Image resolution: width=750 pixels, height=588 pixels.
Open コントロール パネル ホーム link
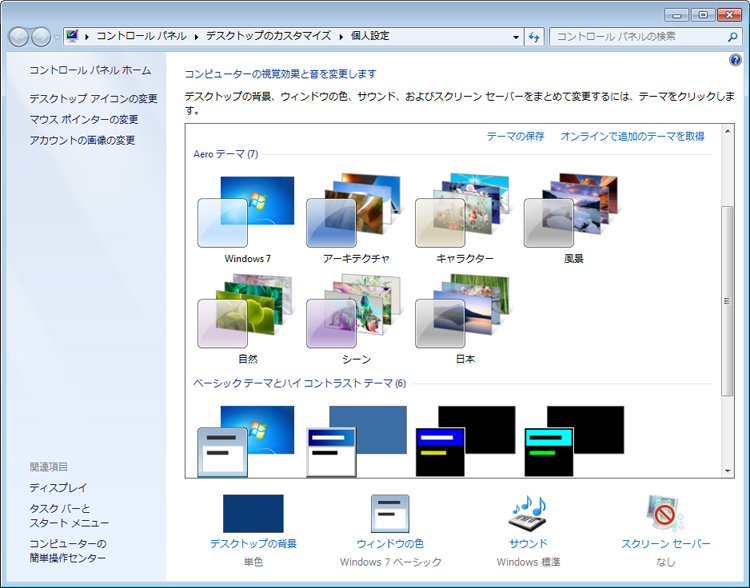click(90, 70)
